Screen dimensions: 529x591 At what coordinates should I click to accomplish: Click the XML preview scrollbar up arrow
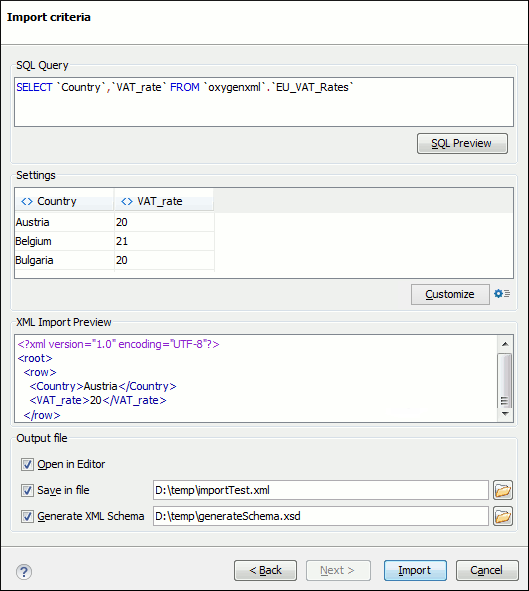pyautogui.click(x=505, y=344)
